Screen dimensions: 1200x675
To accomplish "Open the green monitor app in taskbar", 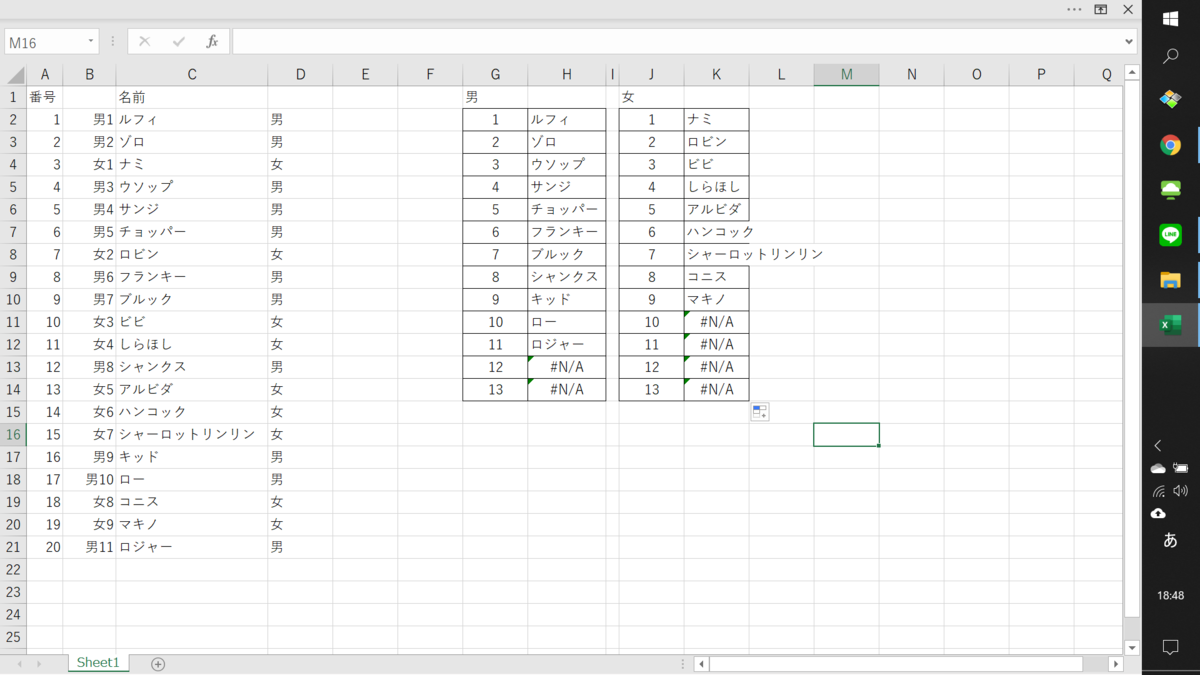I will pyautogui.click(x=1170, y=190).
